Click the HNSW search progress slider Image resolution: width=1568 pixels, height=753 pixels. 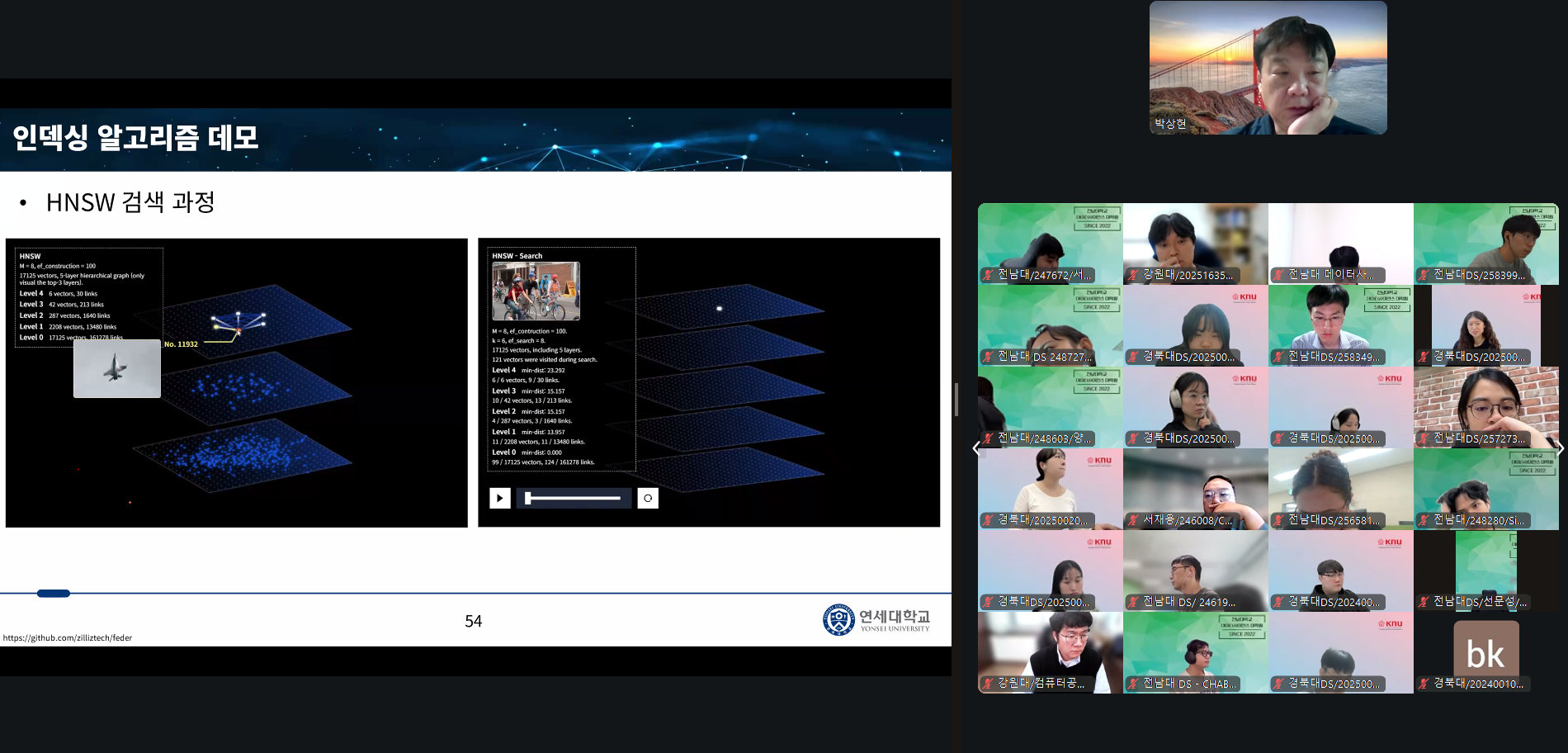[x=574, y=498]
